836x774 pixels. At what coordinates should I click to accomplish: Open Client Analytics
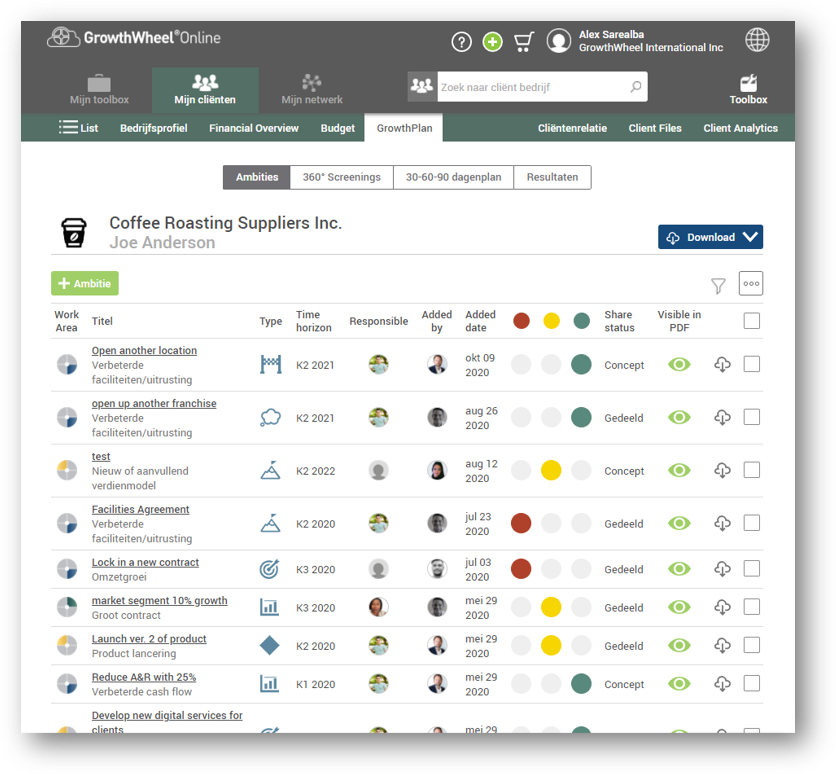click(740, 128)
